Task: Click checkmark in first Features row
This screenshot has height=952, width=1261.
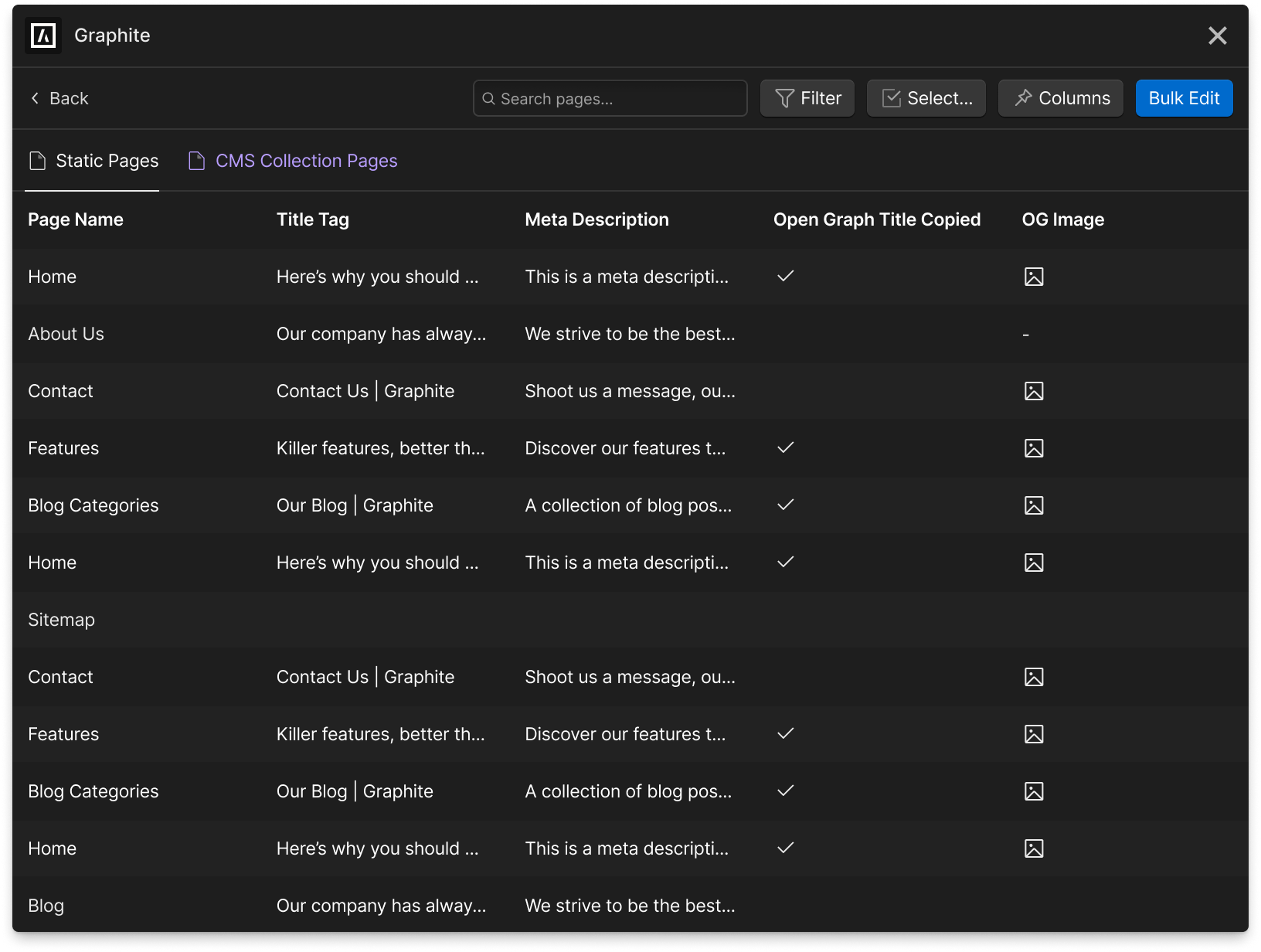Action: (x=786, y=447)
